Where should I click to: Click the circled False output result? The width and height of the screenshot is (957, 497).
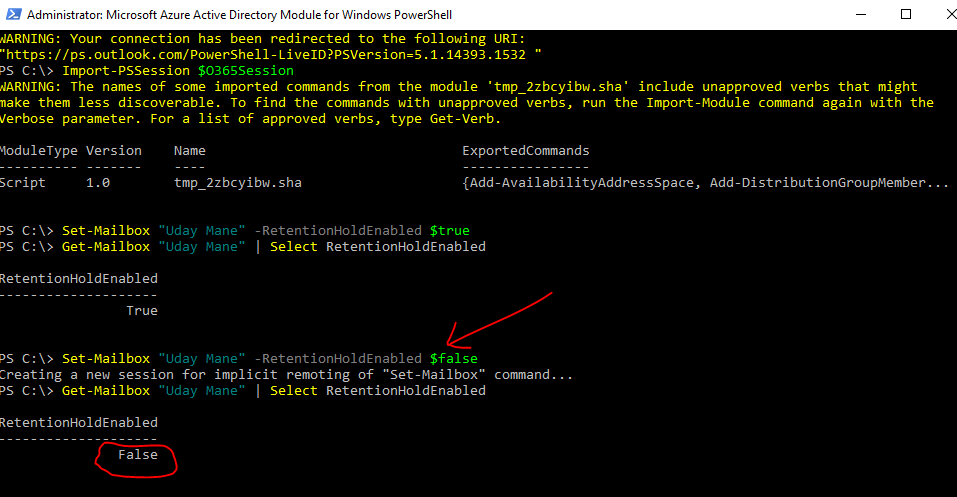(137, 455)
